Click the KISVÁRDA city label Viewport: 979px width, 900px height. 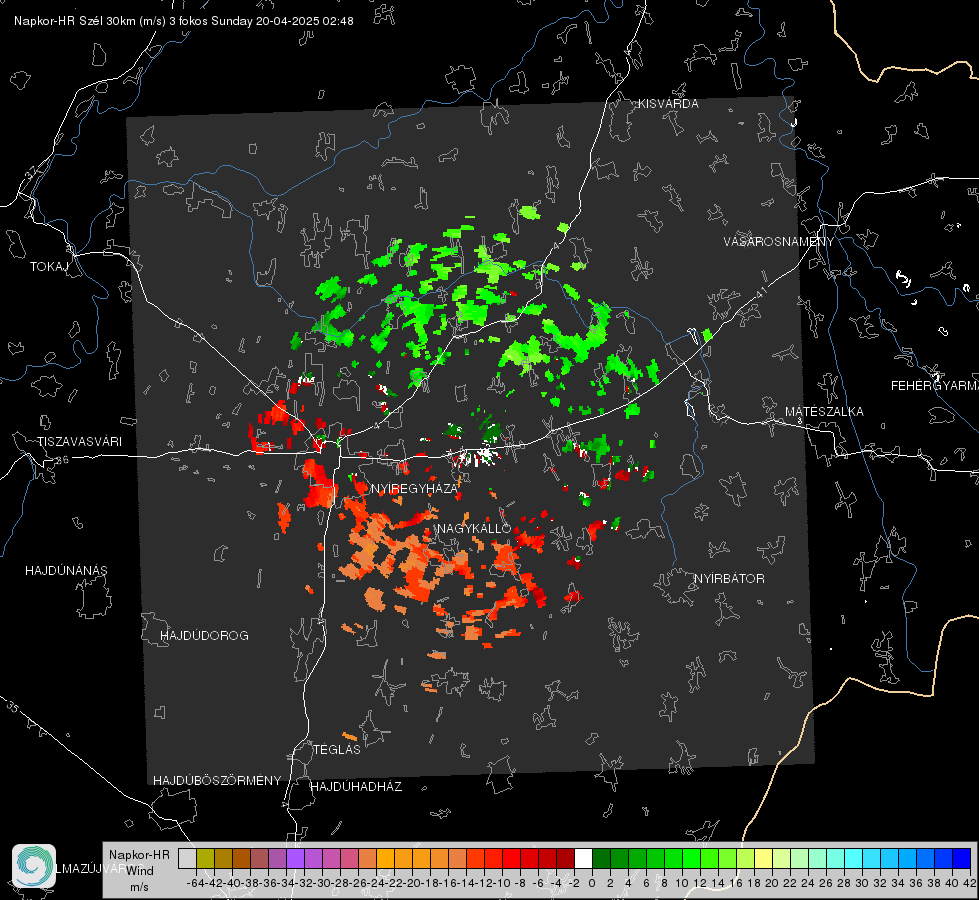(x=668, y=104)
